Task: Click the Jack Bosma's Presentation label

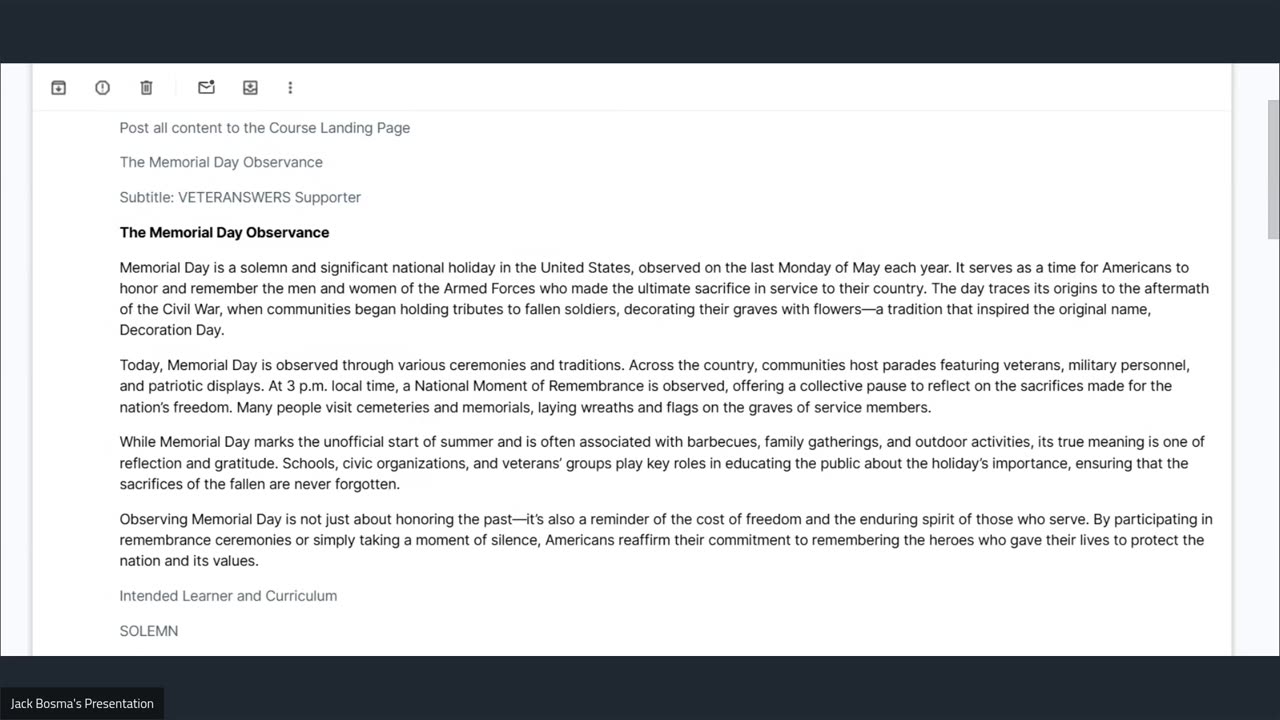Action: [82, 704]
